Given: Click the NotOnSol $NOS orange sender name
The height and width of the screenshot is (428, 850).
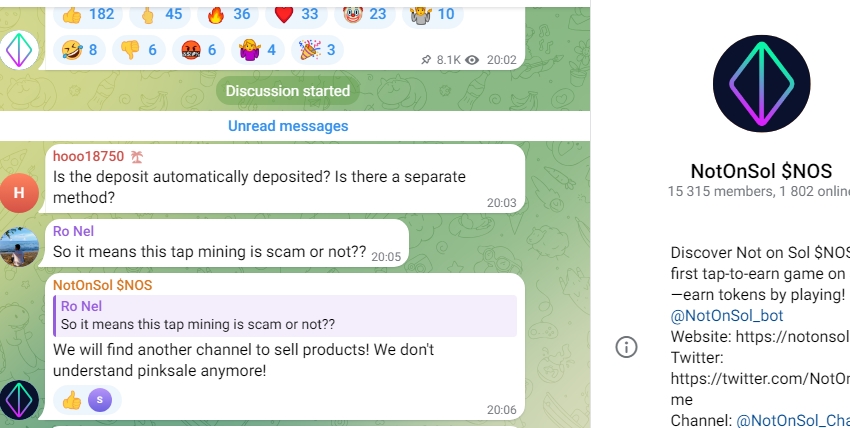Looking at the screenshot, I should coord(102,286).
